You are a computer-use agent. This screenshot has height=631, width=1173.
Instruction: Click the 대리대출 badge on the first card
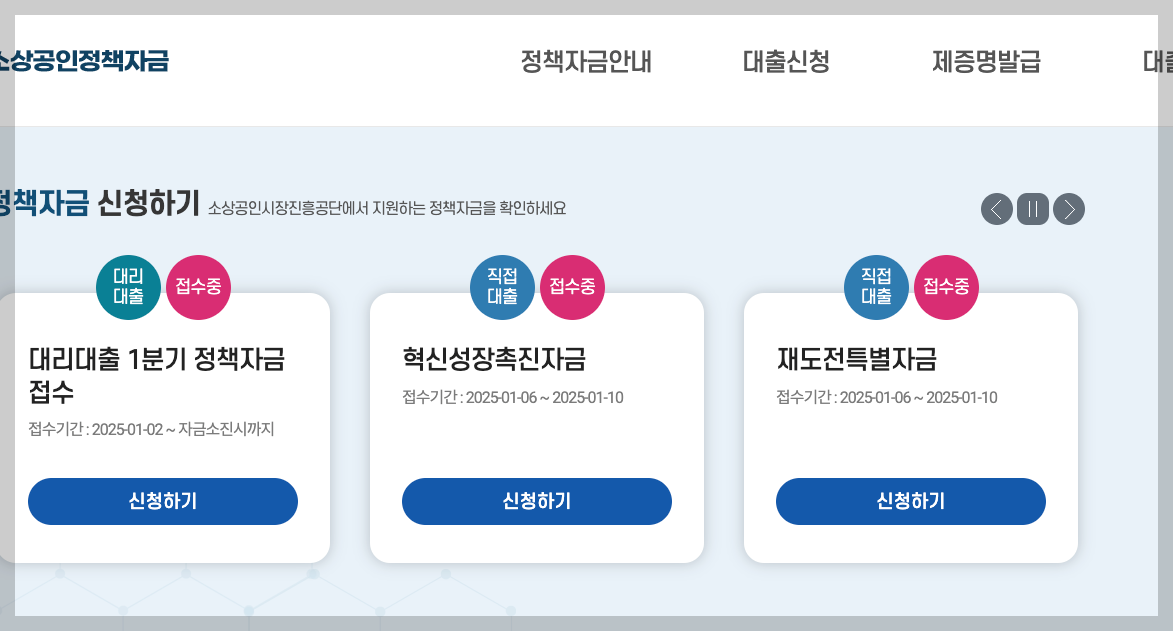pyautogui.click(x=128, y=287)
